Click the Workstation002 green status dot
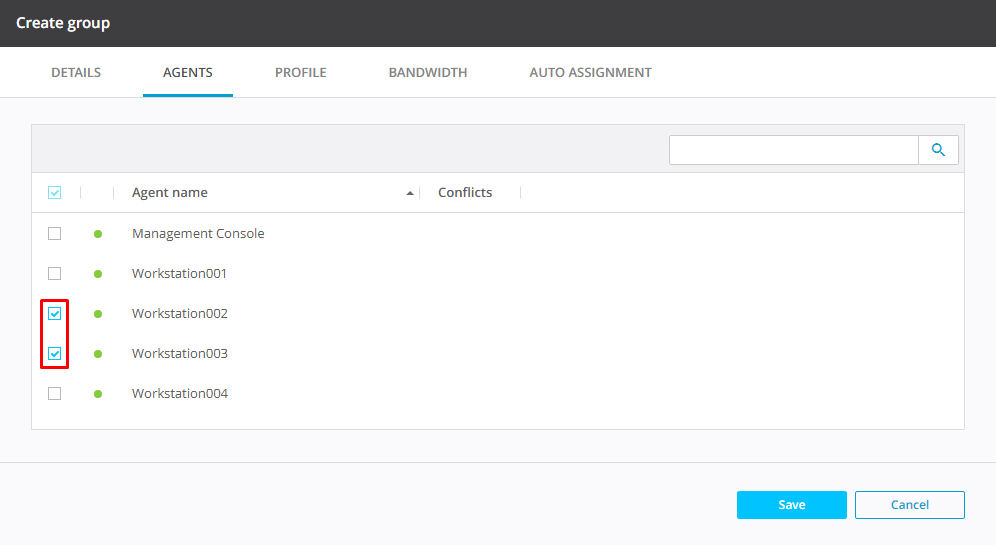 pyautogui.click(x=98, y=314)
